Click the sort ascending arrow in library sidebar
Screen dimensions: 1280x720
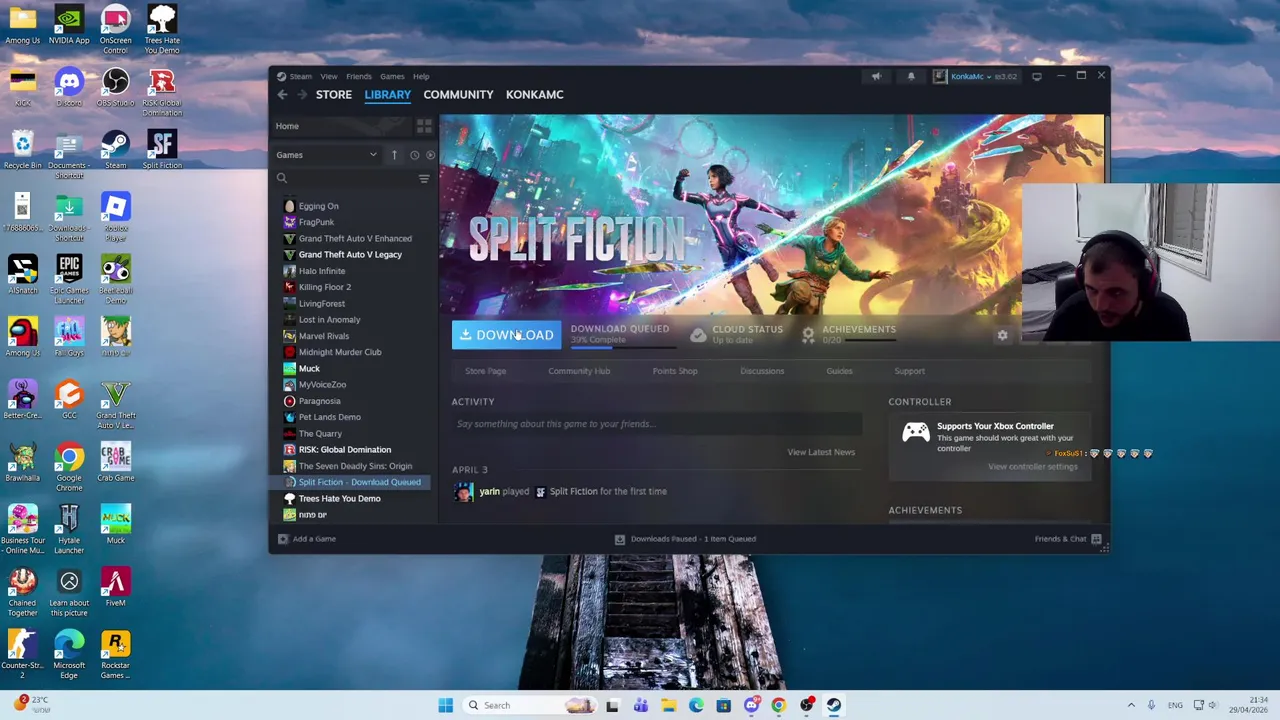(x=394, y=155)
